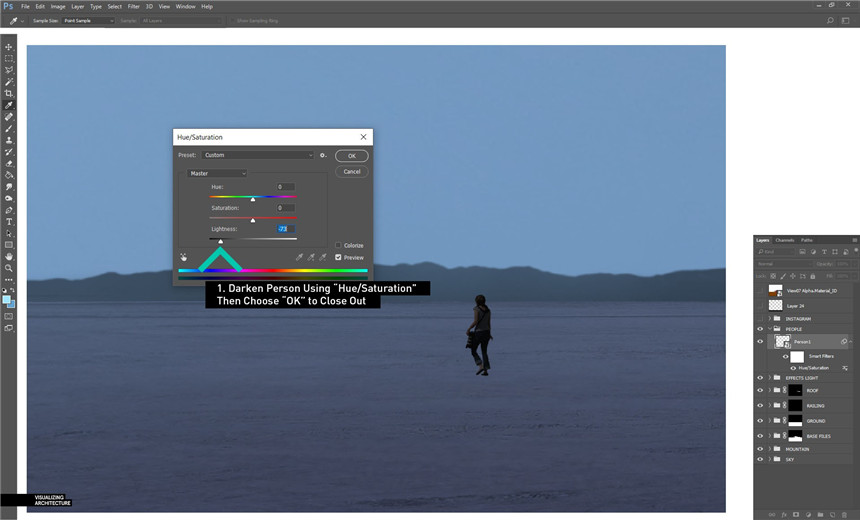Screen dimensions: 860x520
Task: Uncheck the Preview checkbox
Action: 338,257
